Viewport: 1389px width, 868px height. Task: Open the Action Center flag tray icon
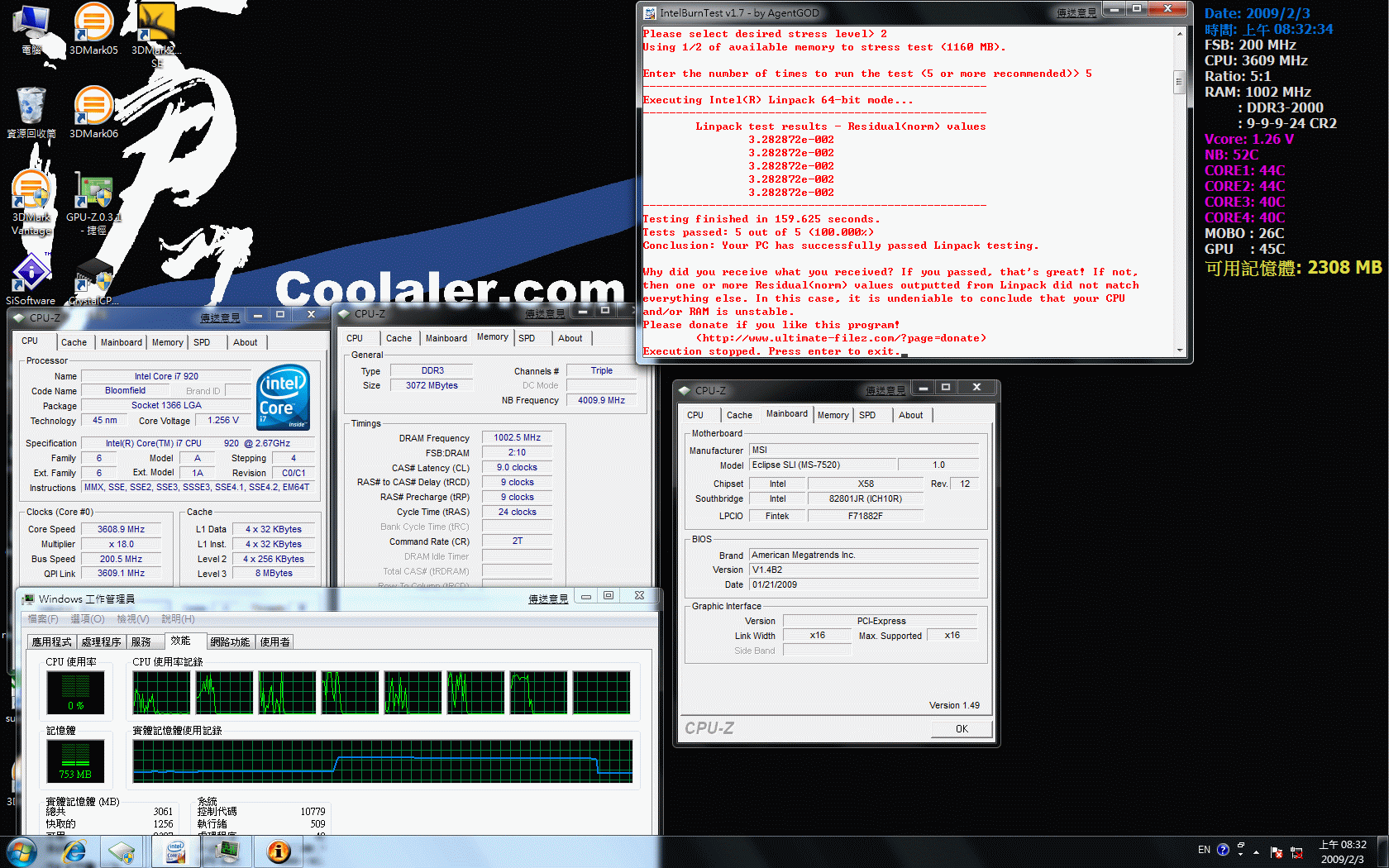pyautogui.click(x=1276, y=852)
